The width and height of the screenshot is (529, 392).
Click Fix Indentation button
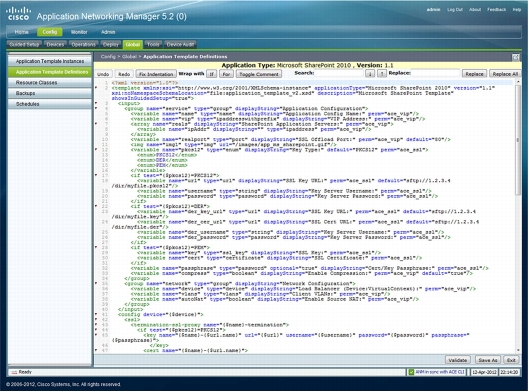[156, 74]
